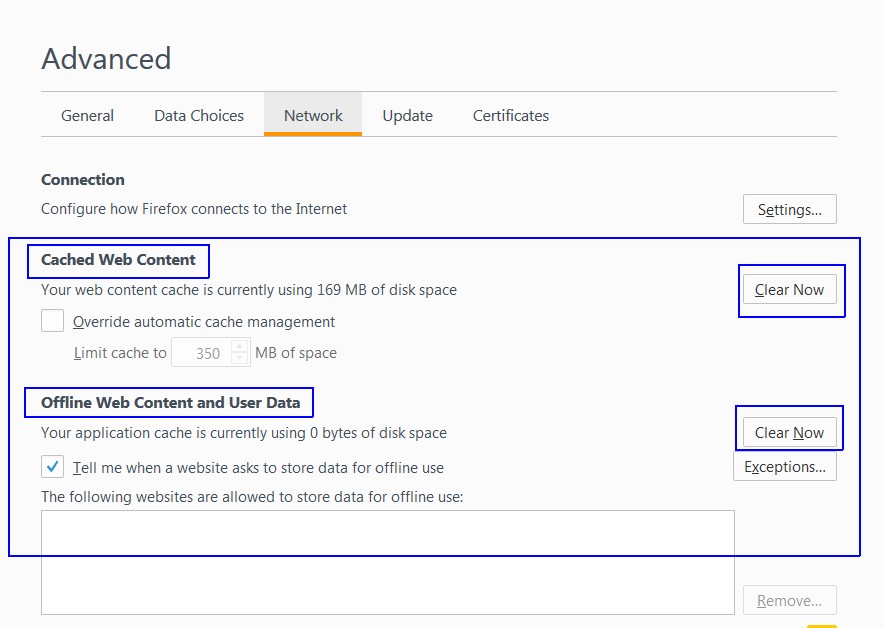Select the Network tab
This screenshot has width=884, height=628.
pos(313,115)
